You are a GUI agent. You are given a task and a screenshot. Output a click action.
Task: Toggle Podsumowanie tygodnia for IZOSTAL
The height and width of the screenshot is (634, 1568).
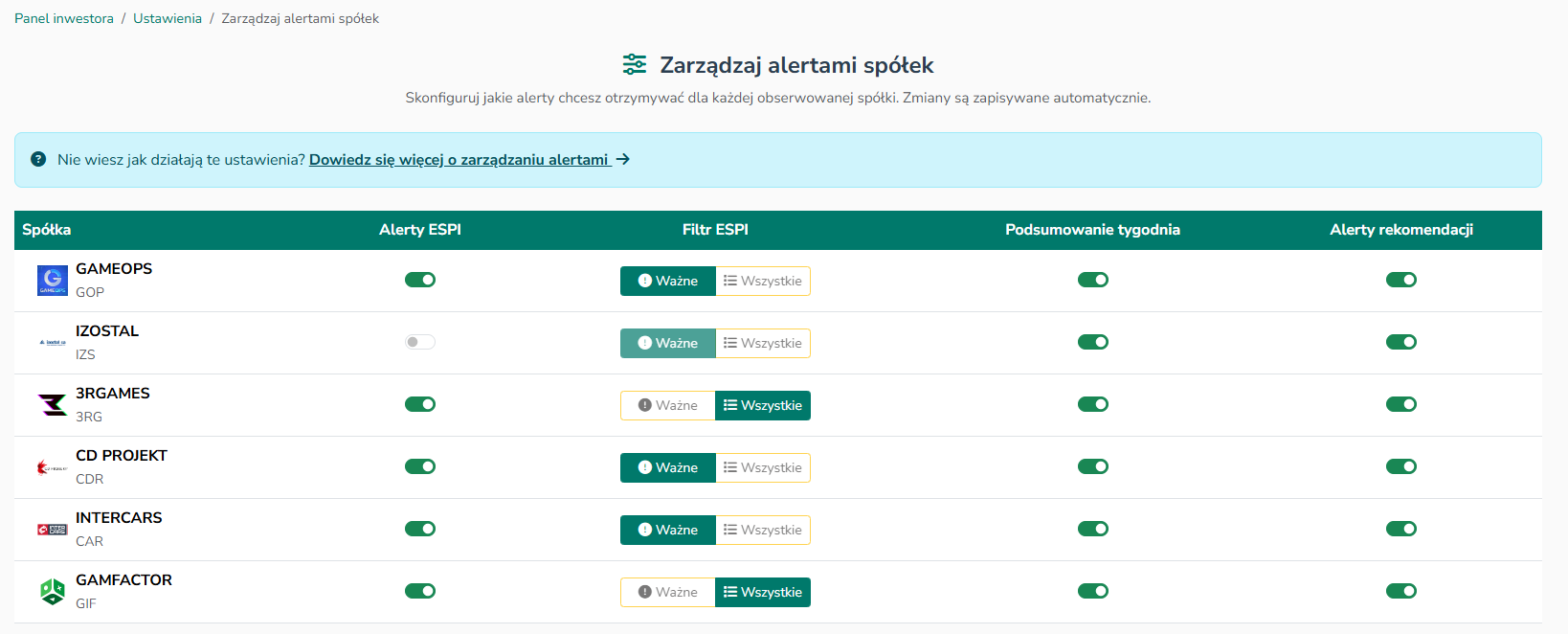coord(1093,342)
